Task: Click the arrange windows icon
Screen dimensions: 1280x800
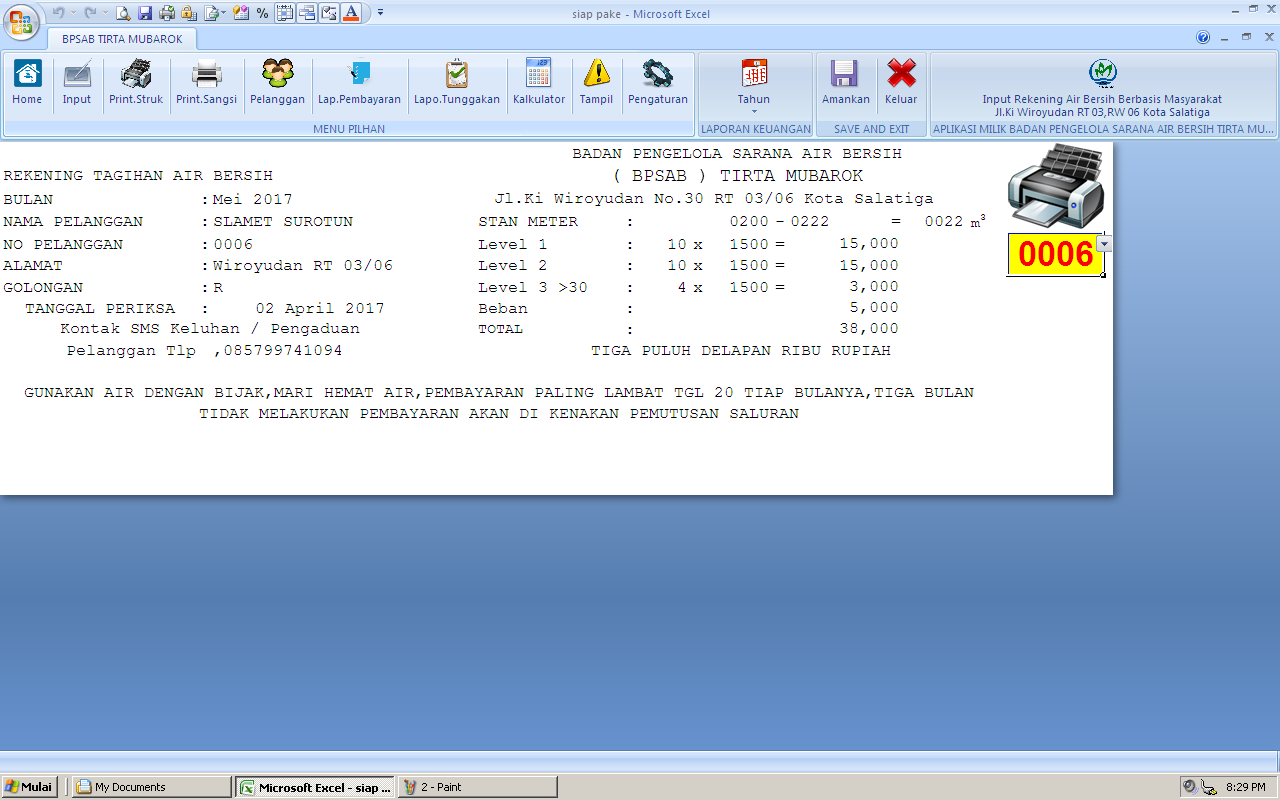Action: coord(306,13)
